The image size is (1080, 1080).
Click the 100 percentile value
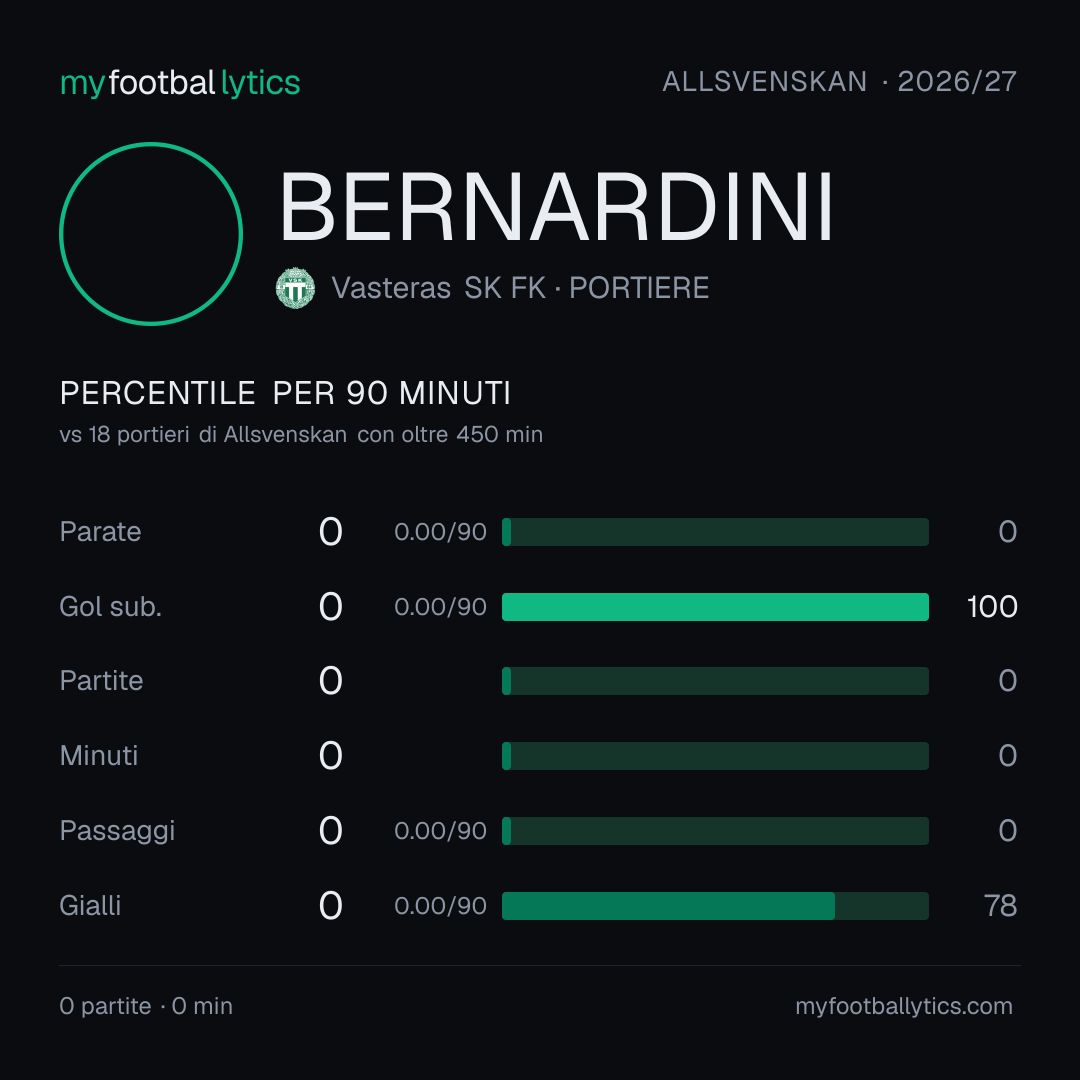pyautogui.click(x=992, y=607)
